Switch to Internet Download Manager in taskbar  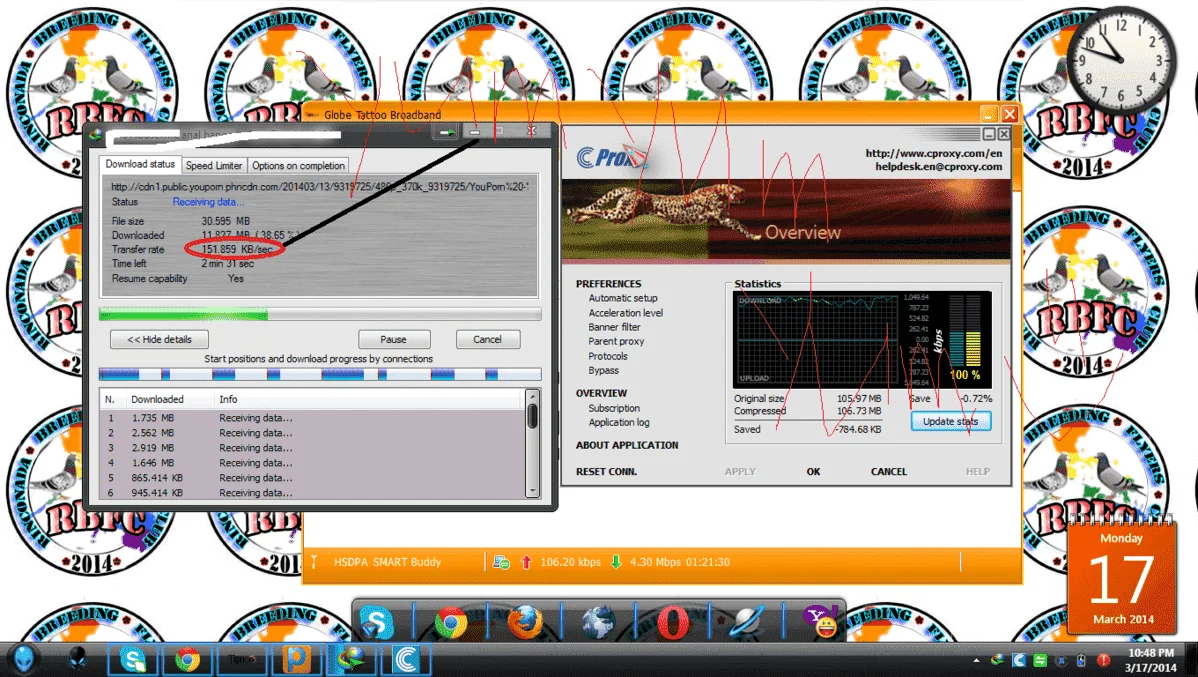click(x=351, y=659)
